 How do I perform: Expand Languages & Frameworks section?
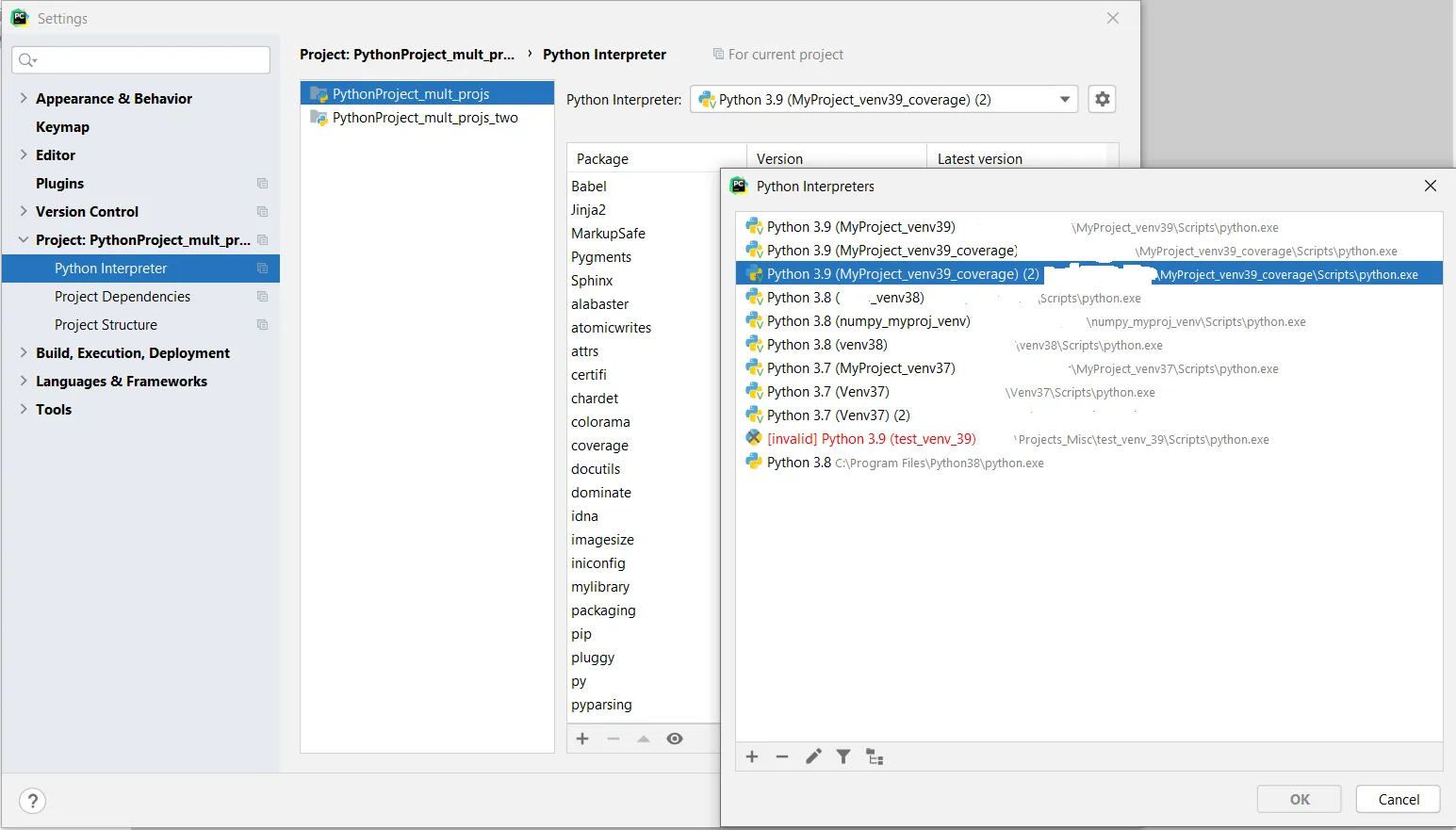(x=24, y=381)
